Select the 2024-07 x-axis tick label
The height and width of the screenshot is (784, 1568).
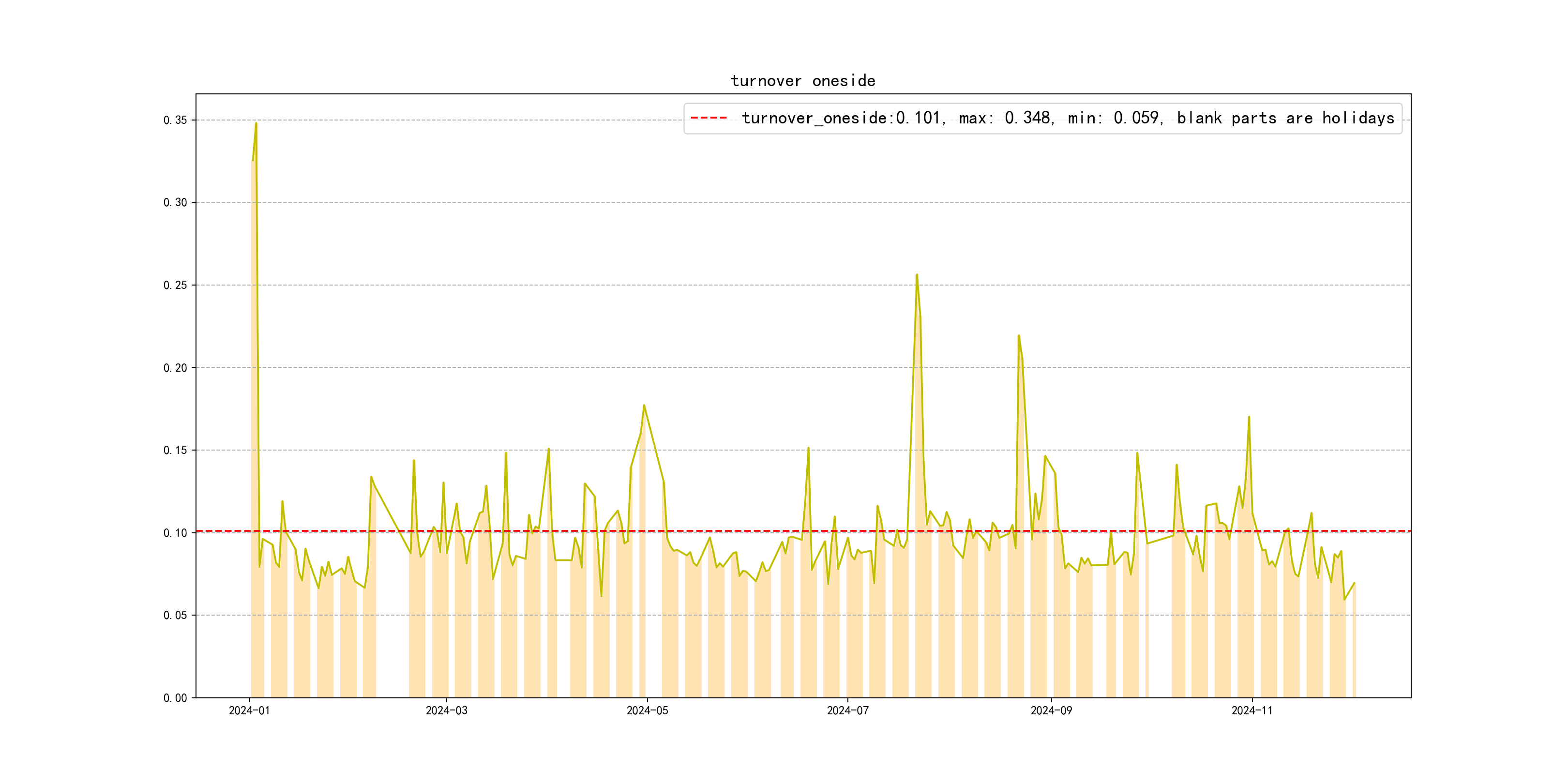point(847,710)
